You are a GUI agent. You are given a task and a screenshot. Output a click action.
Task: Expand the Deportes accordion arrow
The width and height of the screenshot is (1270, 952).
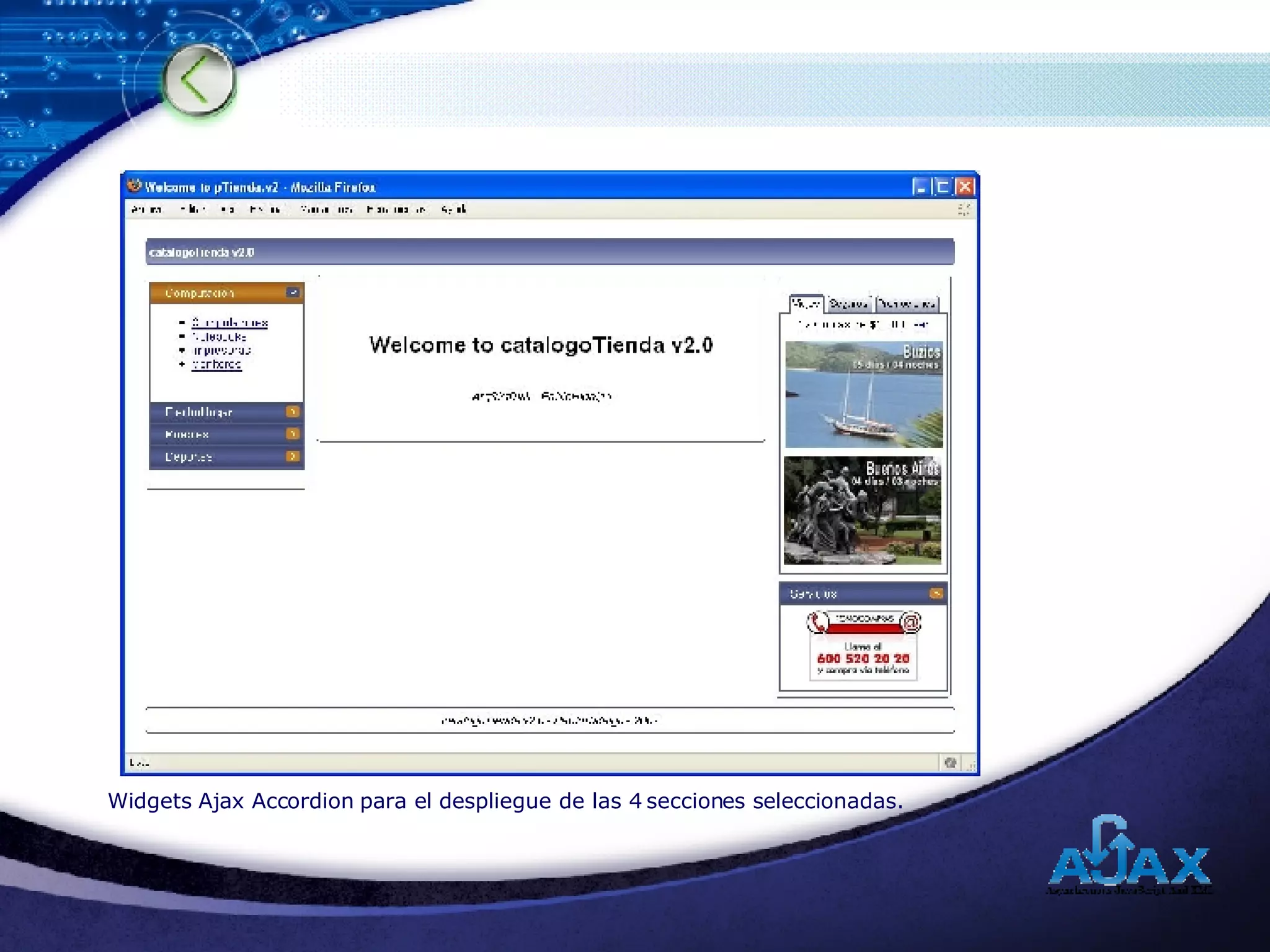click(x=293, y=457)
